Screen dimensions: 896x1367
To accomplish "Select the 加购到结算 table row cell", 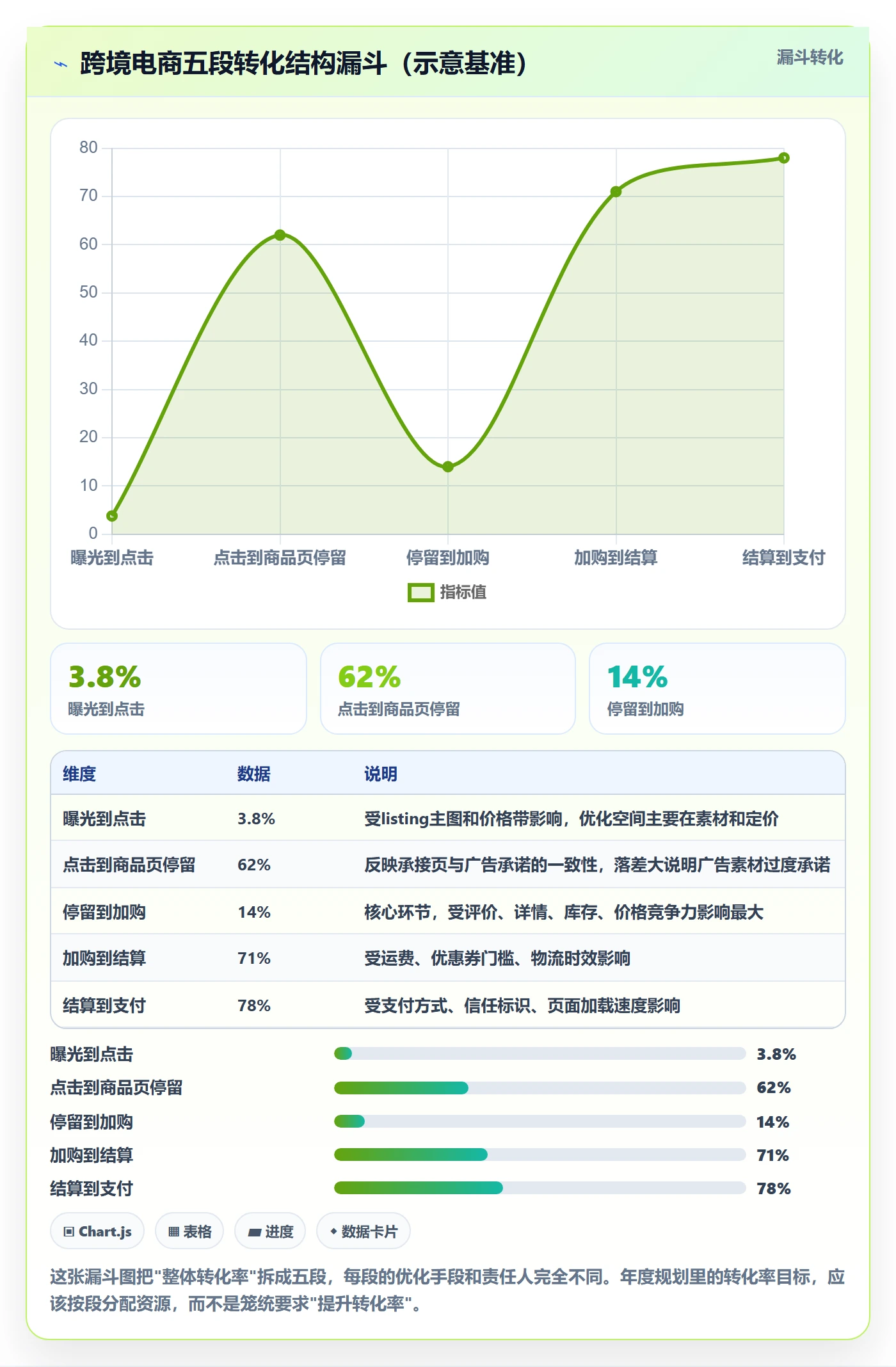I will (x=104, y=958).
